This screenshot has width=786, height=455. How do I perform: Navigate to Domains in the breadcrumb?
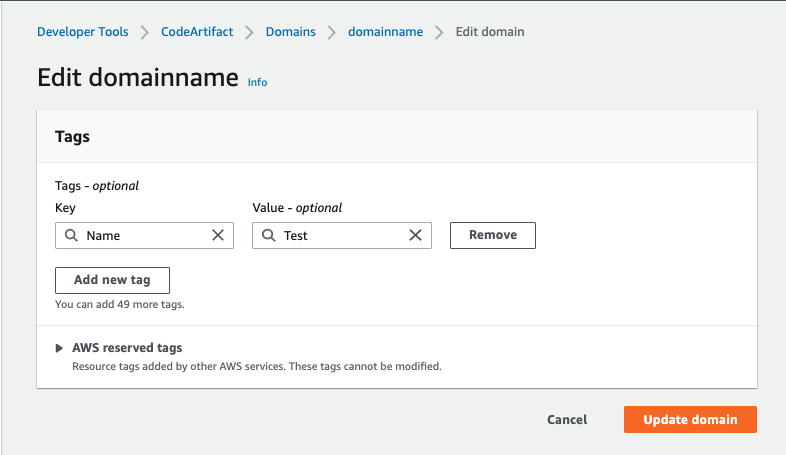click(290, 32)
